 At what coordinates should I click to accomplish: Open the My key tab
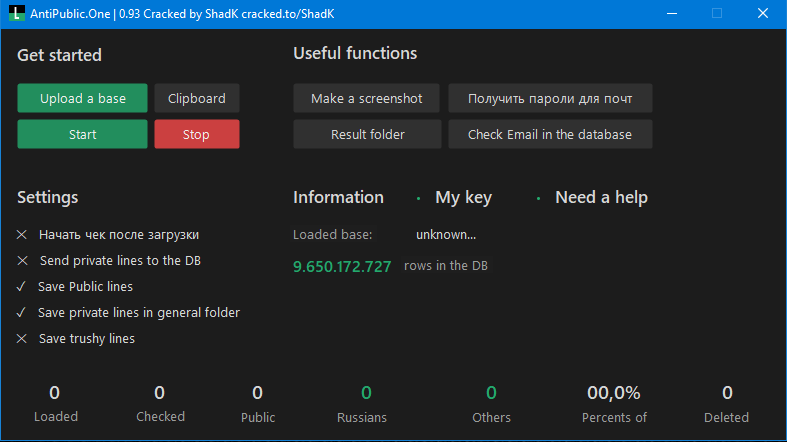[x=463, y=197]
